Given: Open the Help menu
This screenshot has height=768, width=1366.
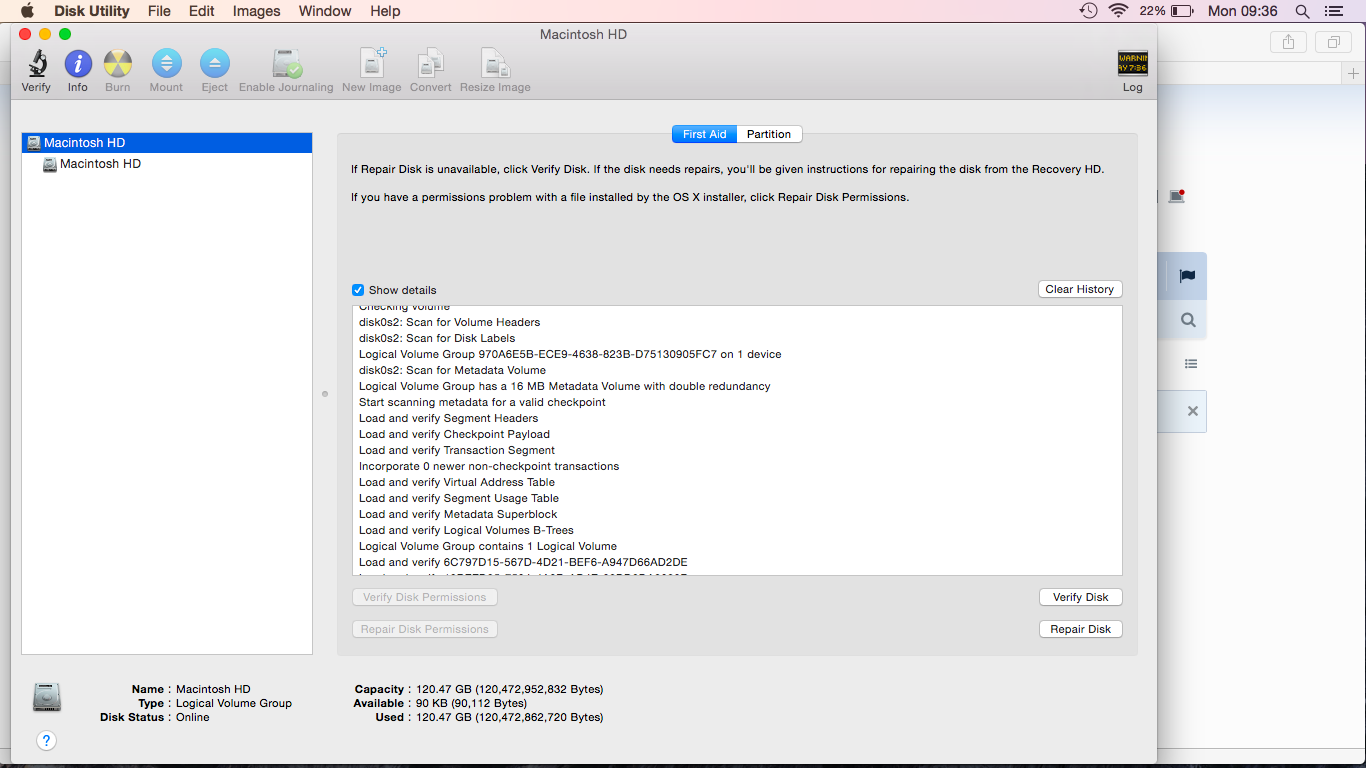Looking at the screenshot, I should coord(385,11).
